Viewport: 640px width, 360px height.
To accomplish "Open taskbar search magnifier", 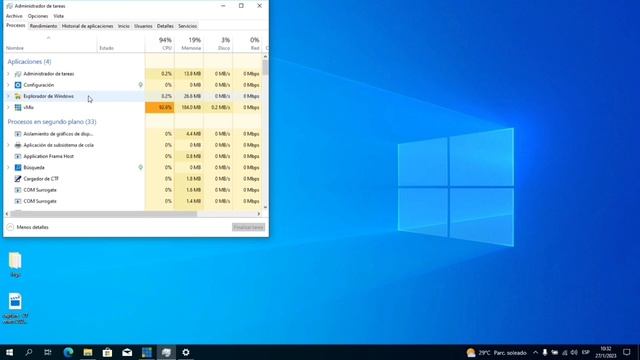I will click(x=29, y=352).
